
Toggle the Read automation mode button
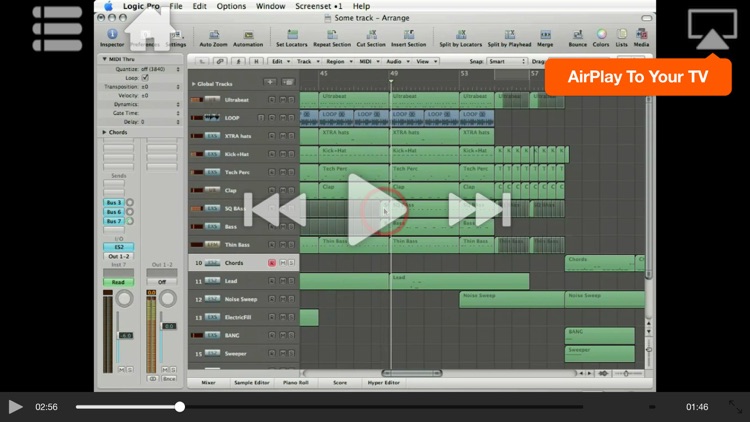coord(118,282)
